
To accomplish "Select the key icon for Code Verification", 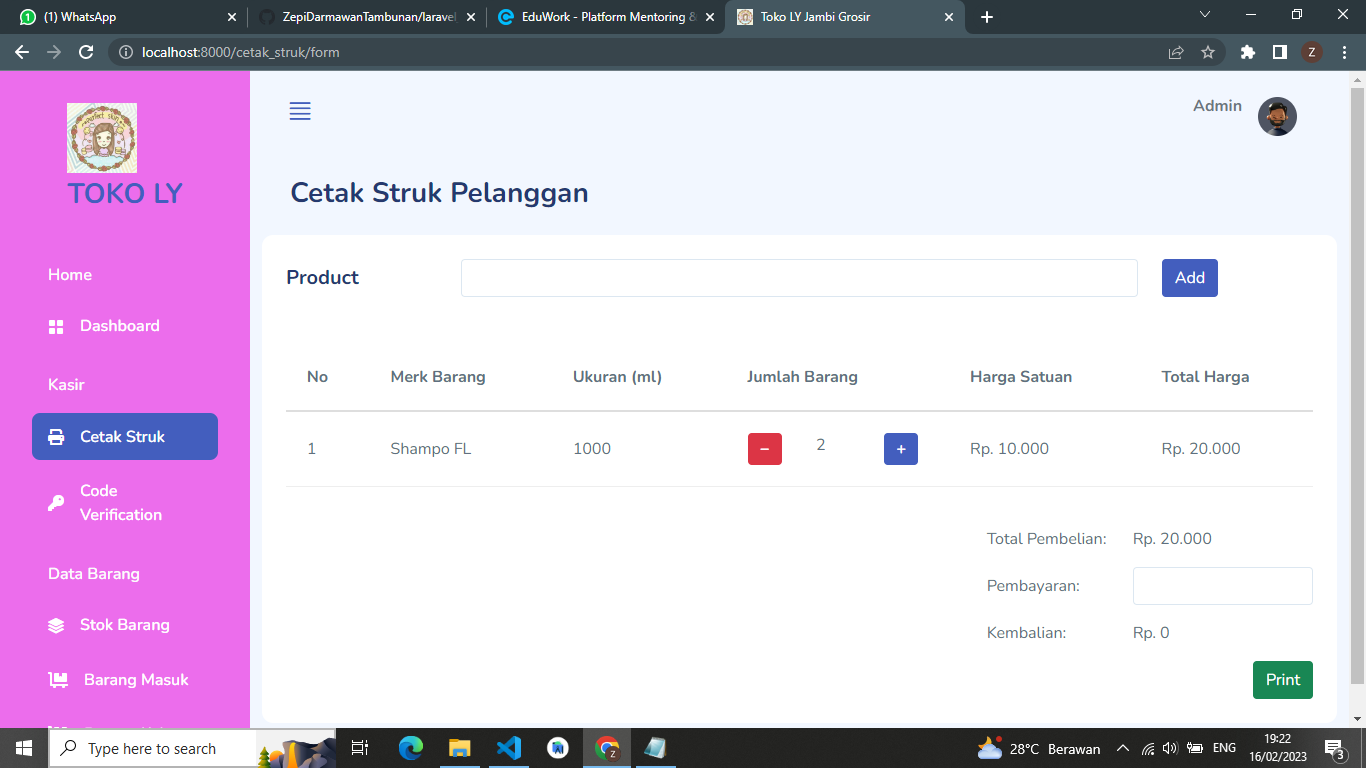I will pos(56,502).
